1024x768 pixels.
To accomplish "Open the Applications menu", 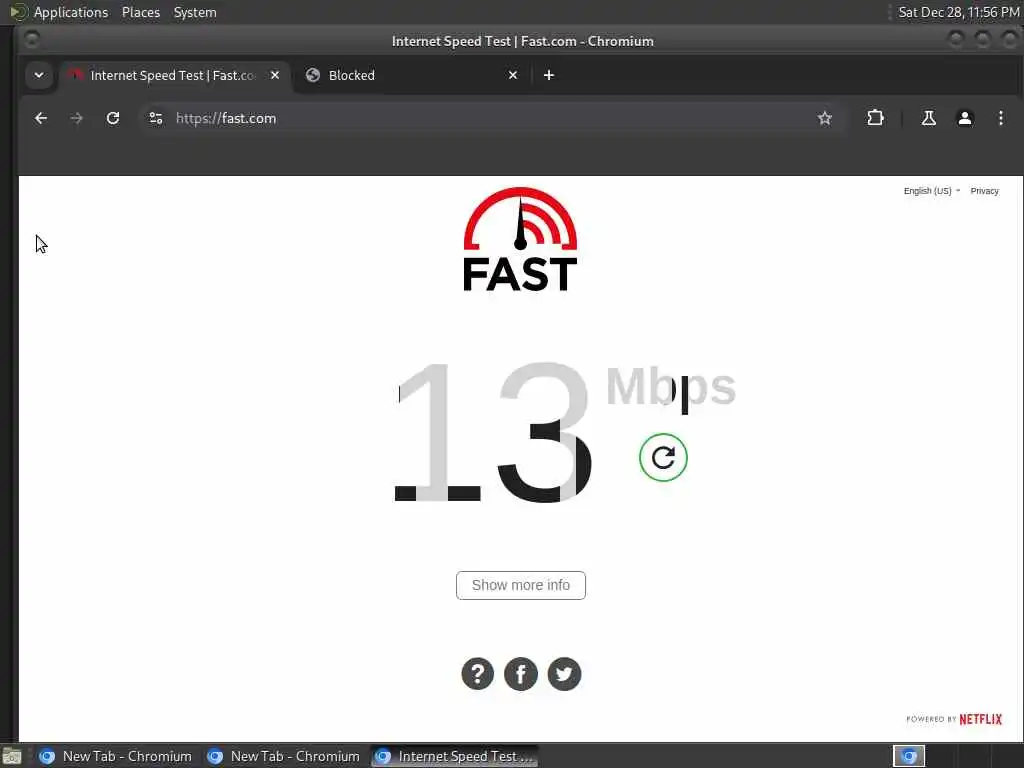I will [71, 12].
